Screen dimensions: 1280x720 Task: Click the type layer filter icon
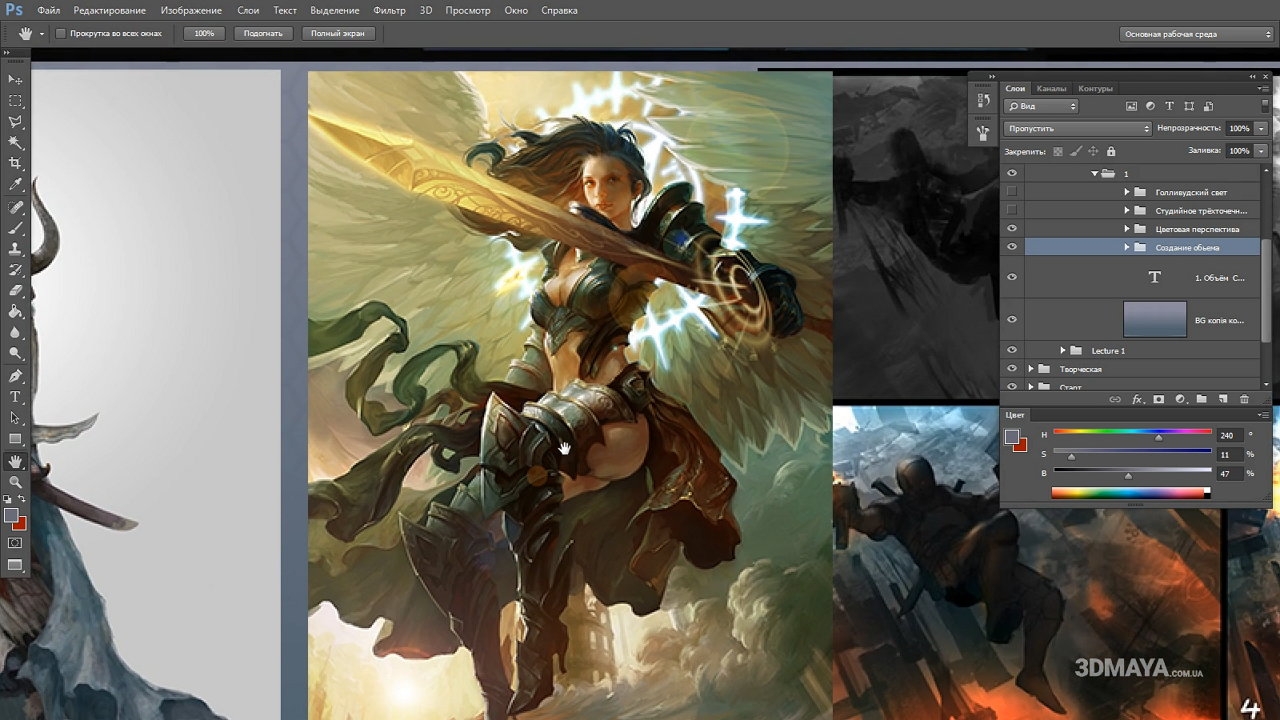point(1170,106)
